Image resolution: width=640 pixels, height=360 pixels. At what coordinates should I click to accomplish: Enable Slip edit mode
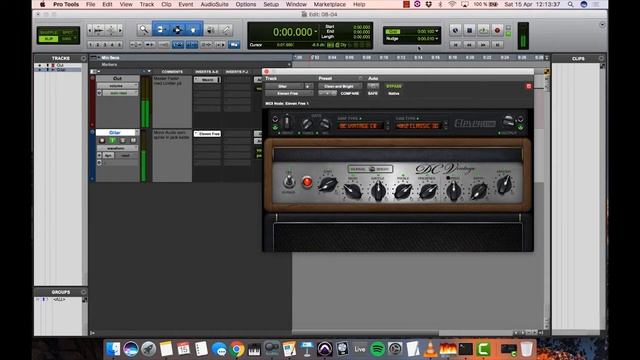point(49,39)
